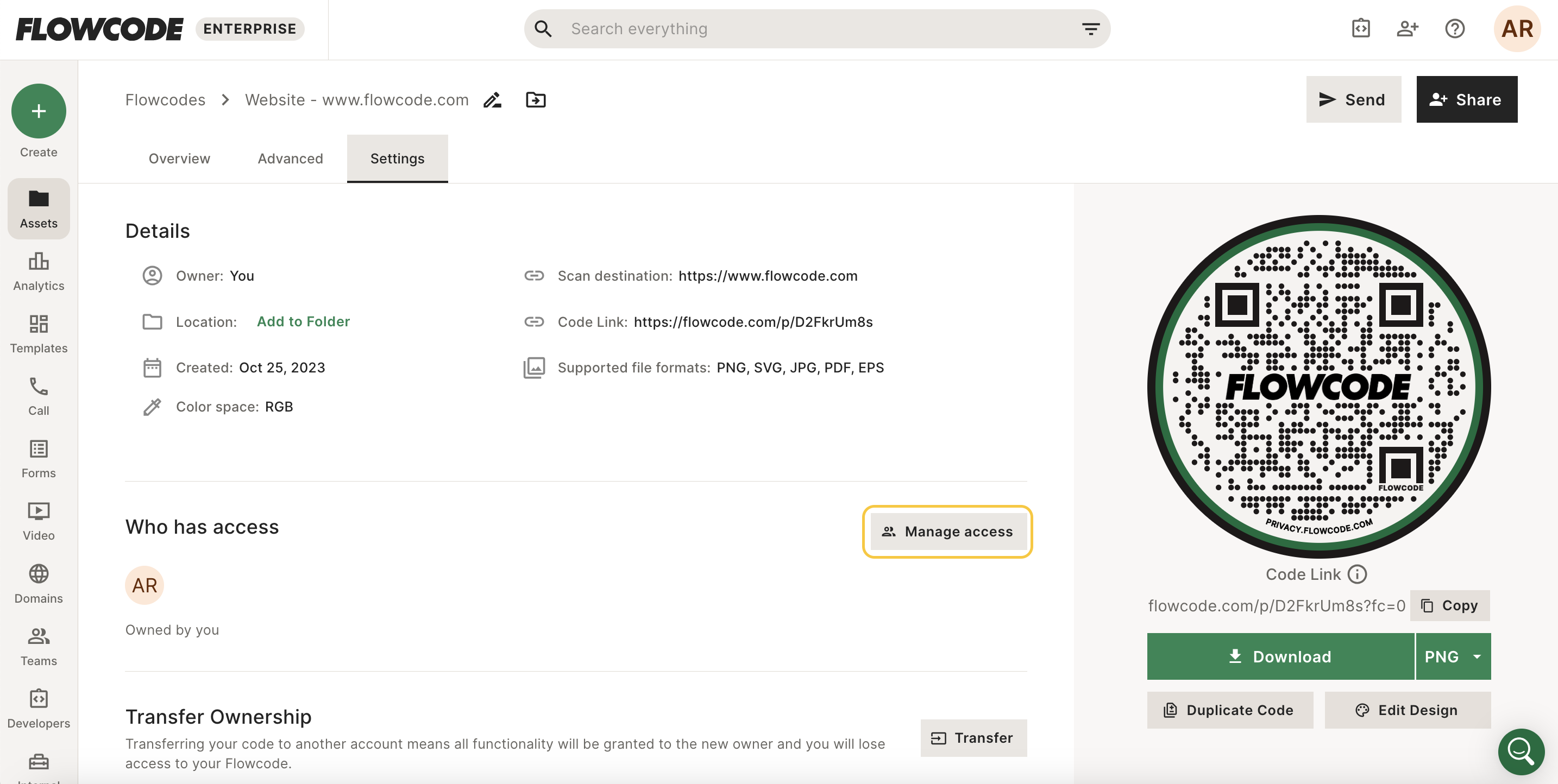Image resolution: width=1558 pixels, height=784 pixels.
Task: Click Duplicate Code button
Action: [x=1230, y=710]
